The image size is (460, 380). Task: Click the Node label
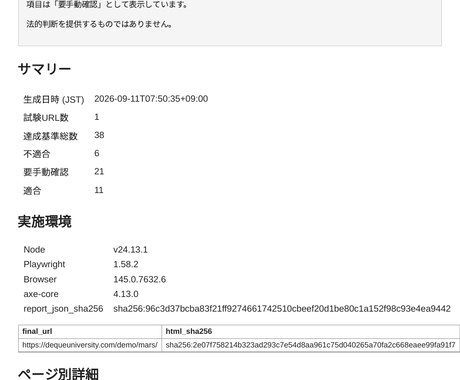pos(34,249)
